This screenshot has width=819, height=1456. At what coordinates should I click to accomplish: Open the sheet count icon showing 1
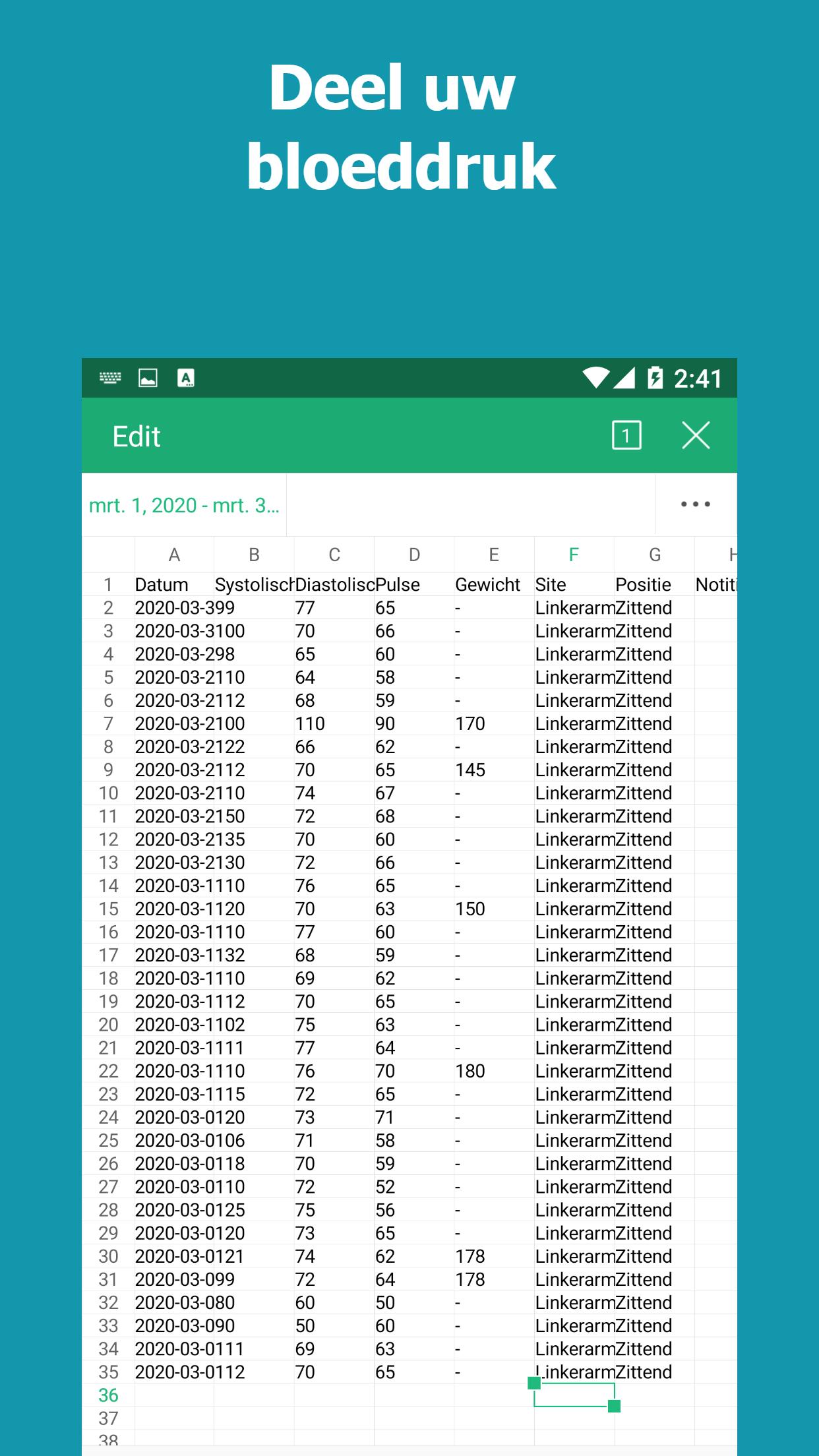(626, 436)
